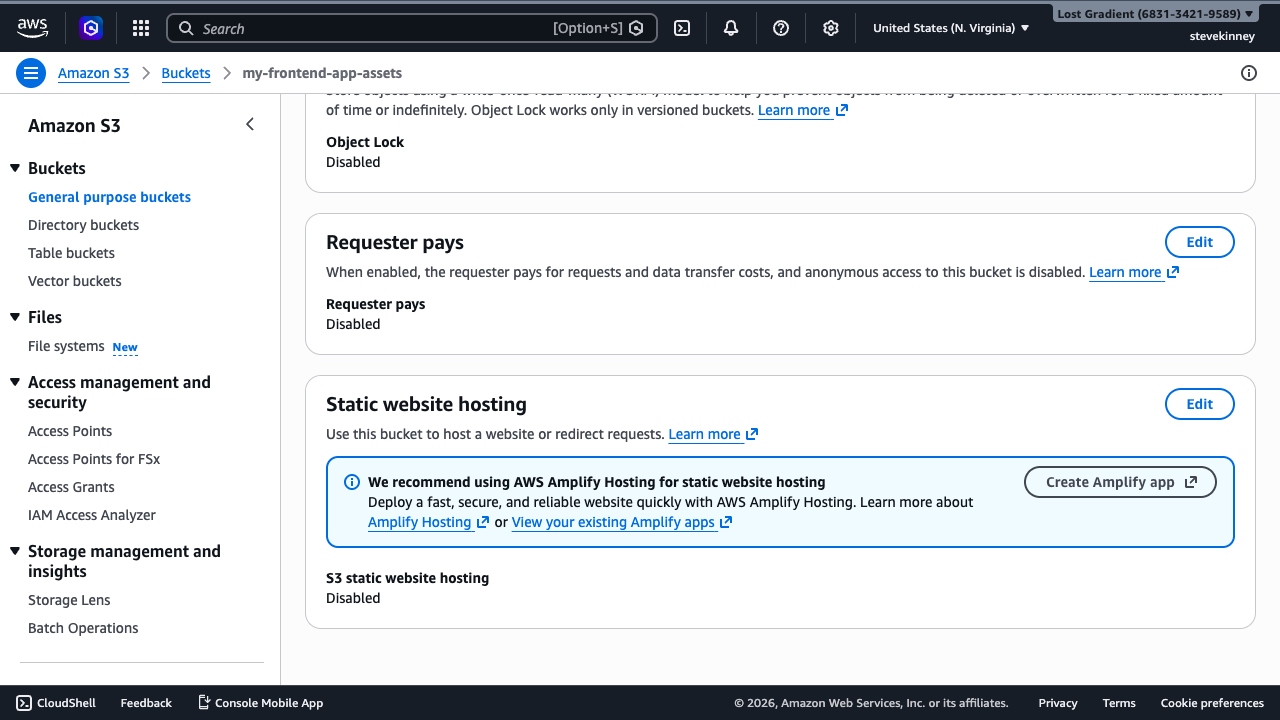
Task: Click the info icon in the Amplify banner
Action: pos(352,482)
